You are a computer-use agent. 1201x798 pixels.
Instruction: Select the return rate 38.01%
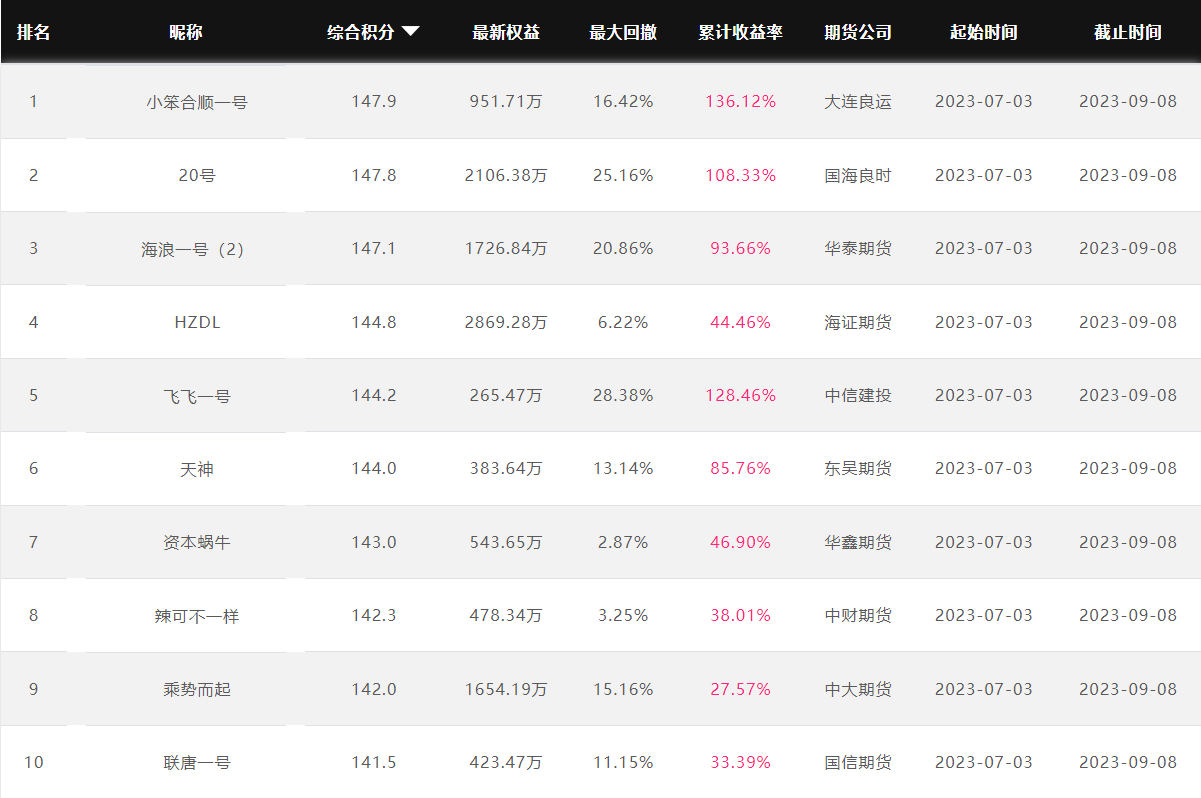pos(740,616)
